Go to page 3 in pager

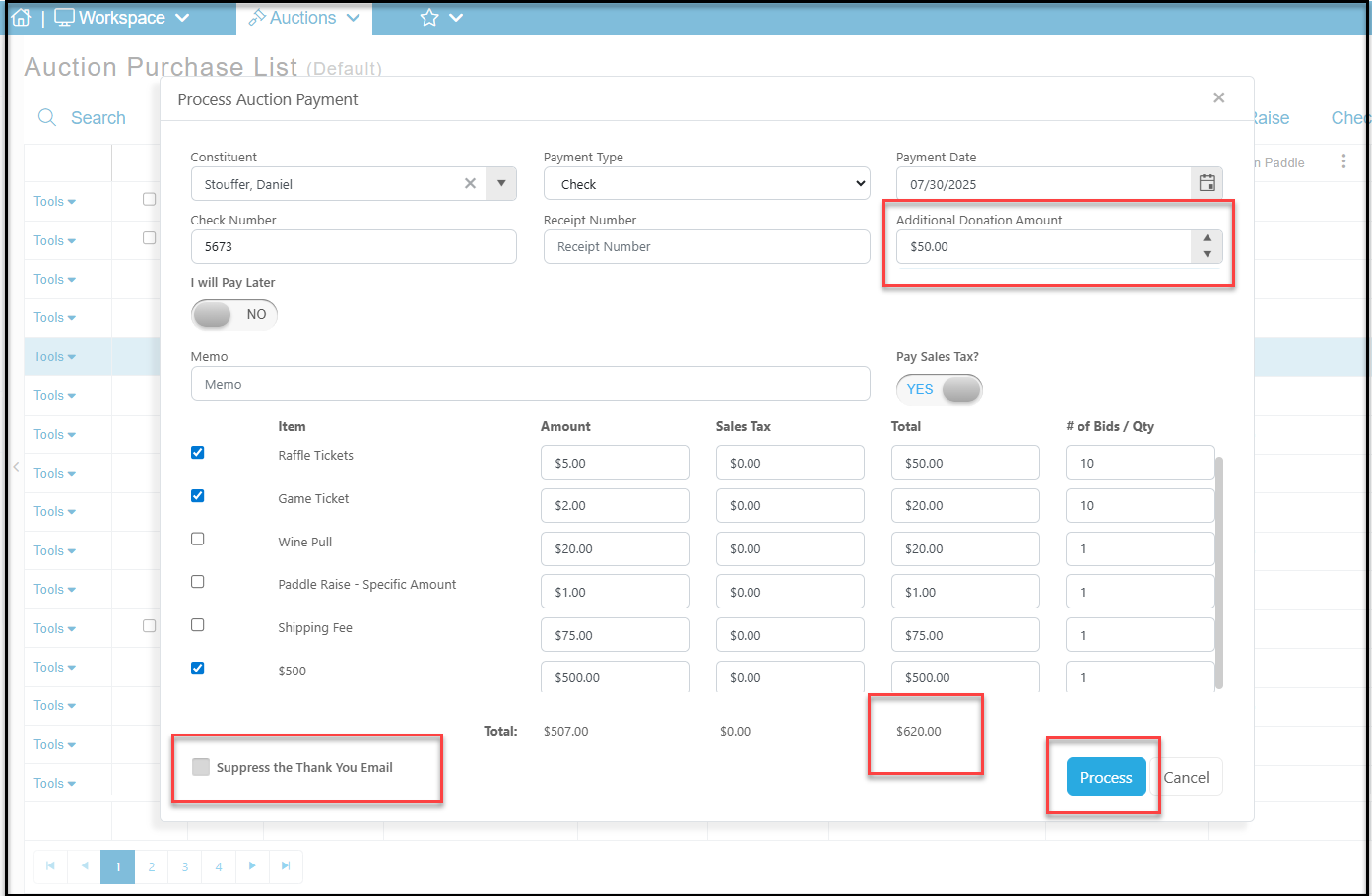tap(185, 866)
